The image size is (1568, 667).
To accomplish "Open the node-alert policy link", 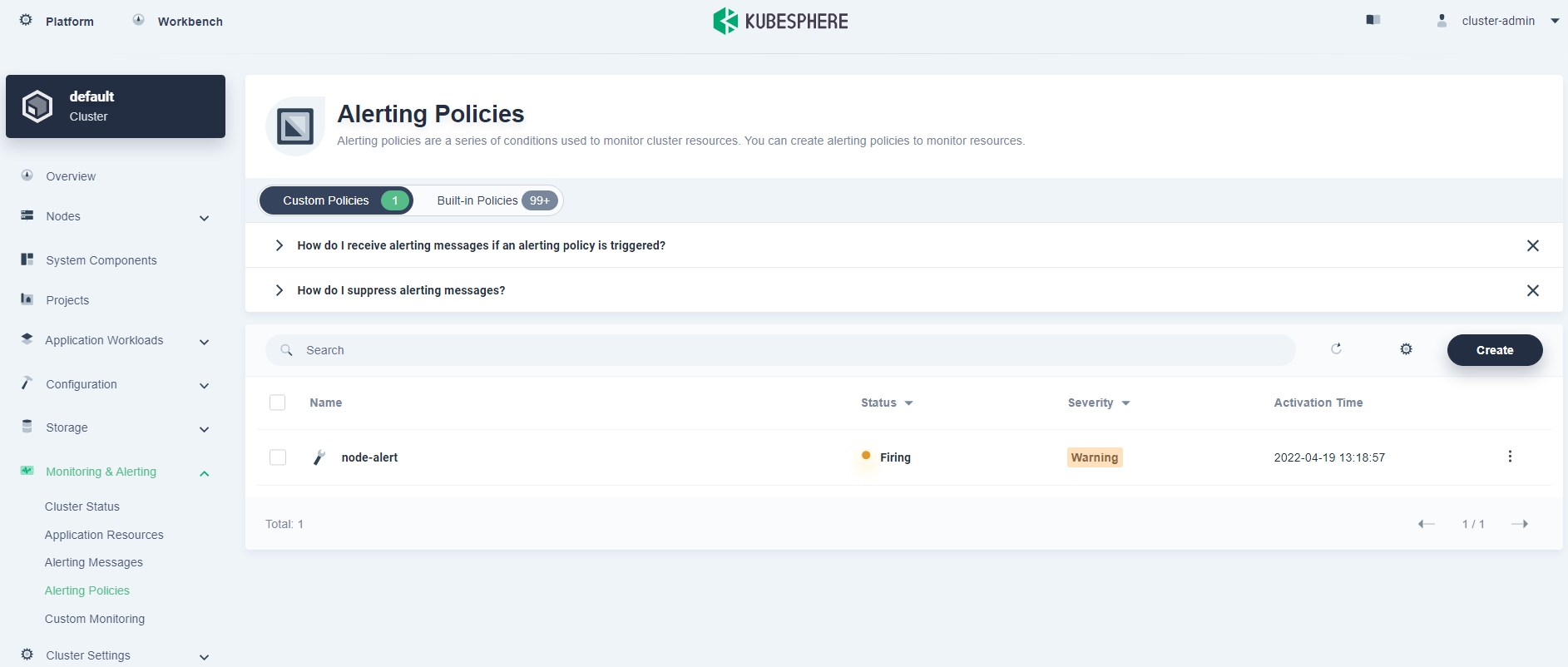I will tap(369, 457).
